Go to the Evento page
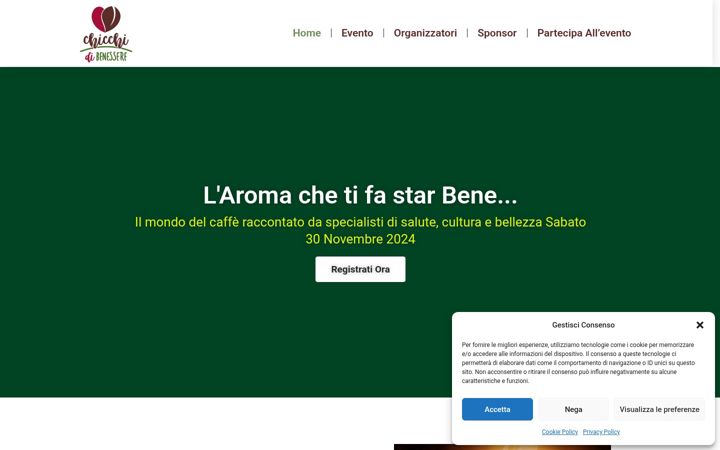The image size is (720, 450). point(357,33)
